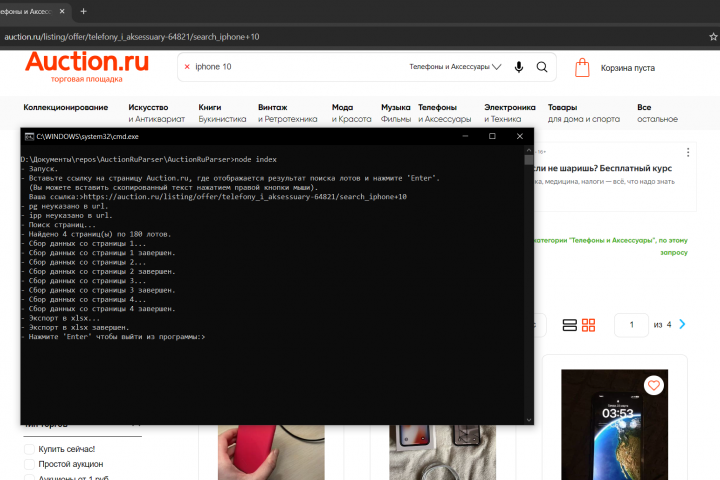Viewport: 720px width, 480px height.
Task: Clear the search query with the red X
Action: pyautogui.click(x=187, y=67)
